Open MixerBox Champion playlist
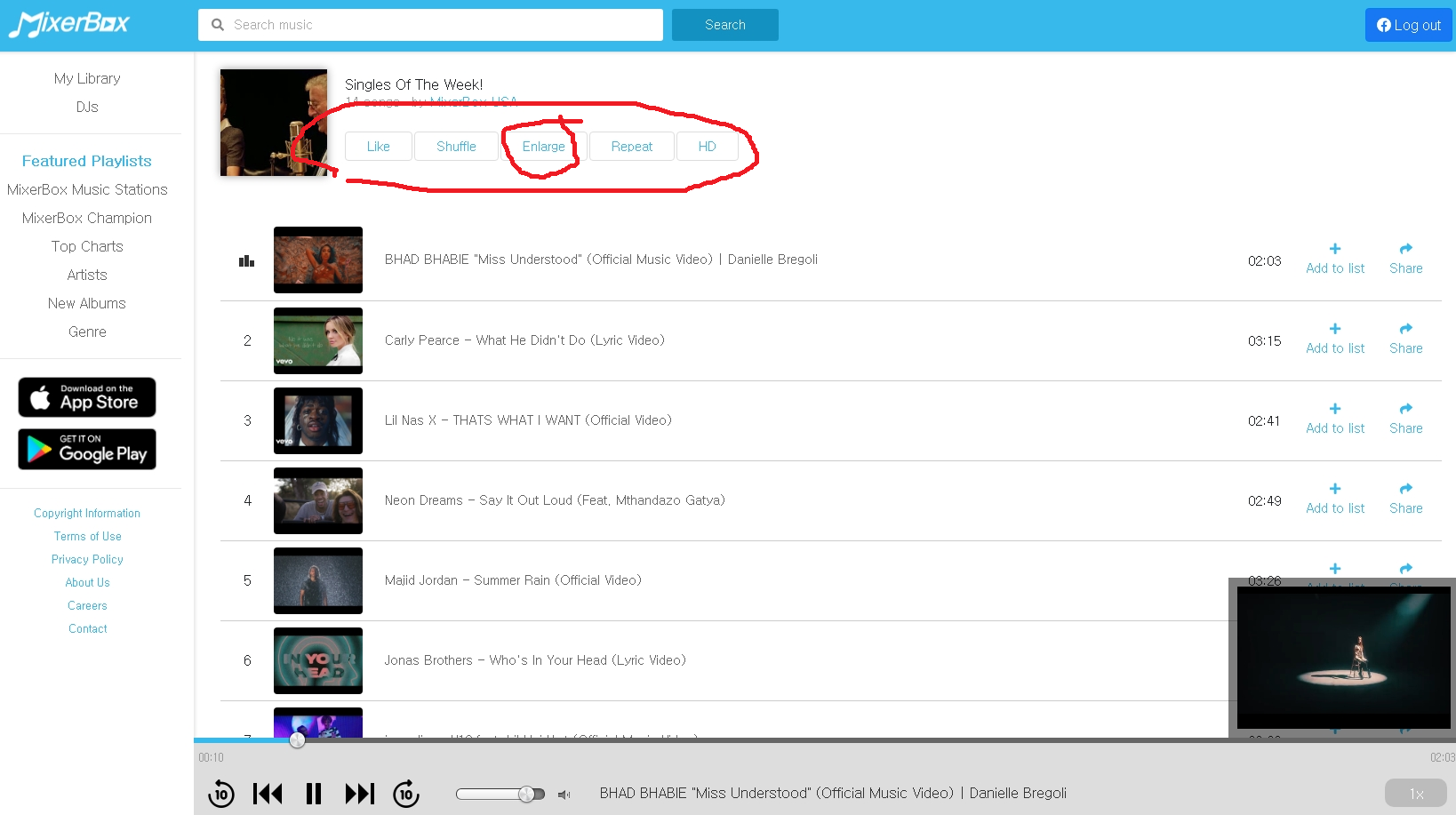Viewport: 1456px width, 815px height. pyautogui.click(x=87, y=218)
